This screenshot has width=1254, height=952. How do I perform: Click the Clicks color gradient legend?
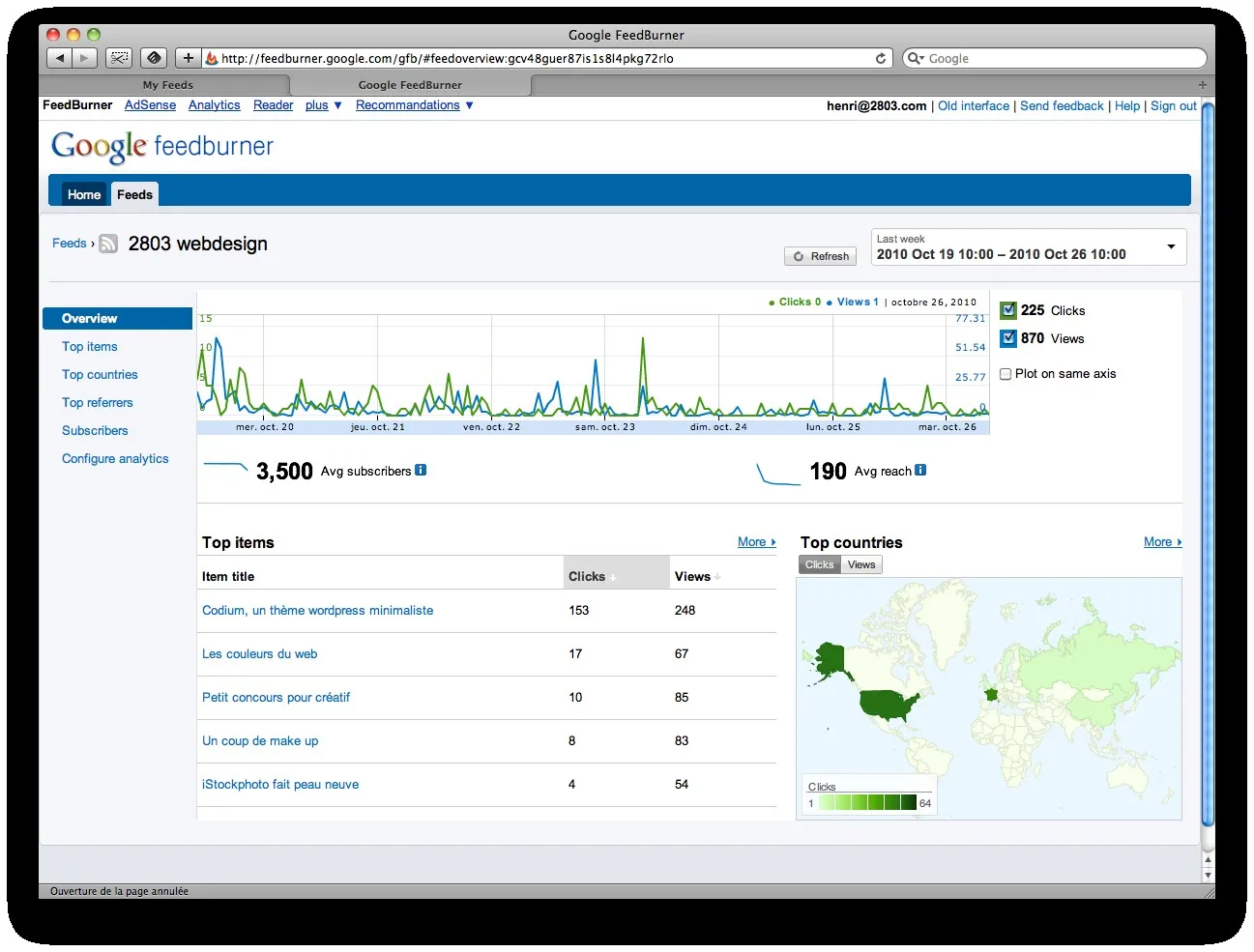tap(867, 802)
